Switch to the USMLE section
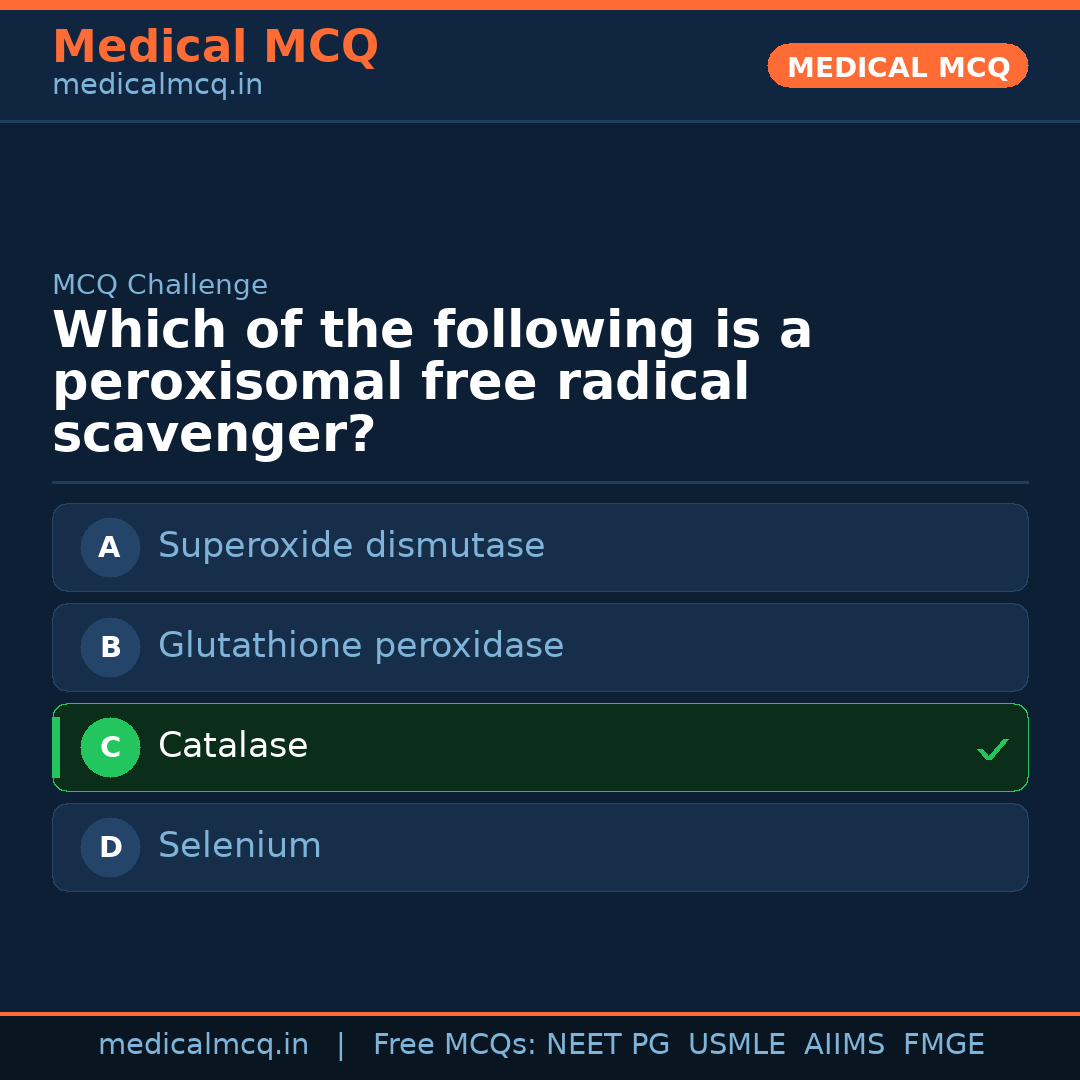Image resolution: width=1080 pixels, height=1080 pixels. point(737,1044)
